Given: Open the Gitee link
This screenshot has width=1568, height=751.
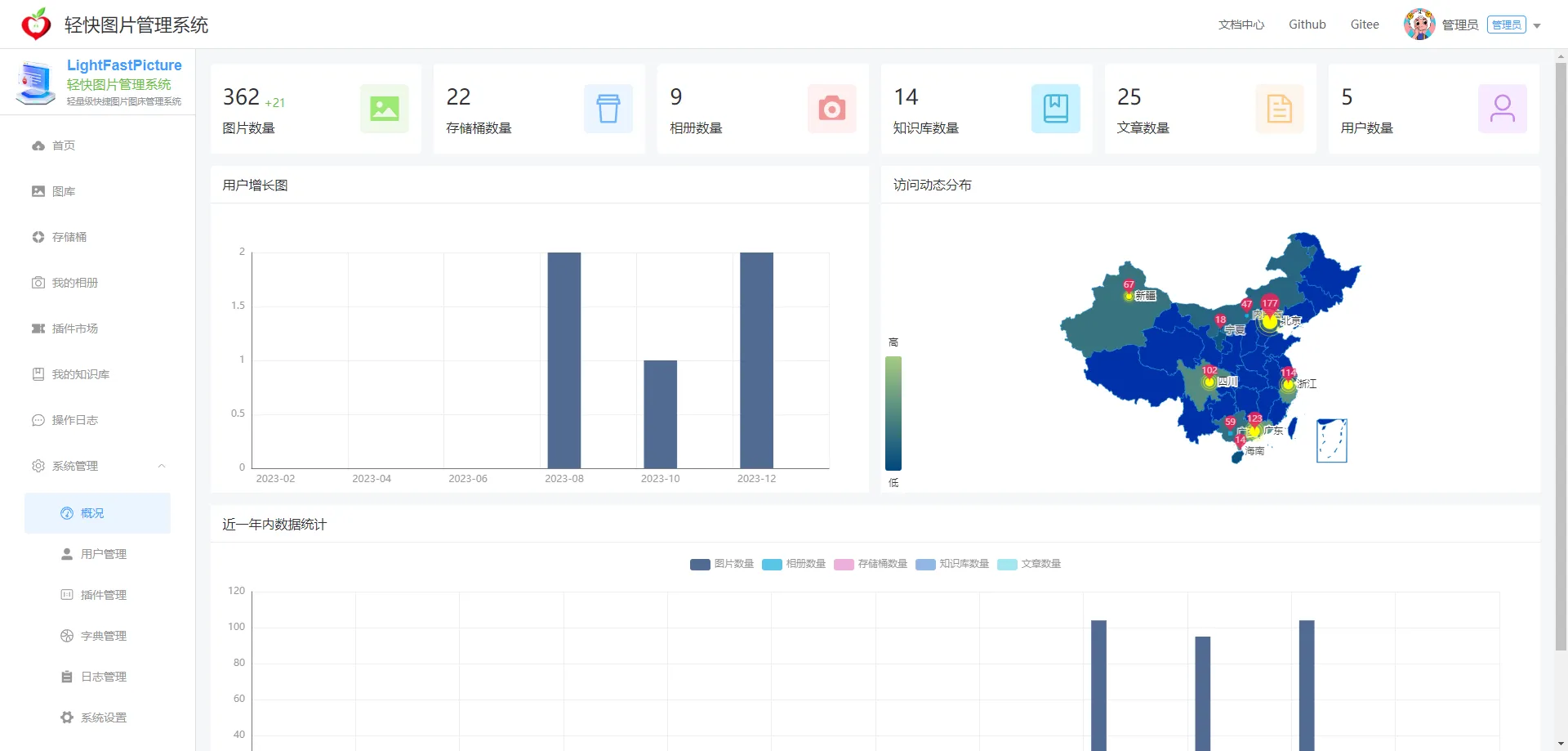Looking at the screenshot, I should (x=1365, y=25).
